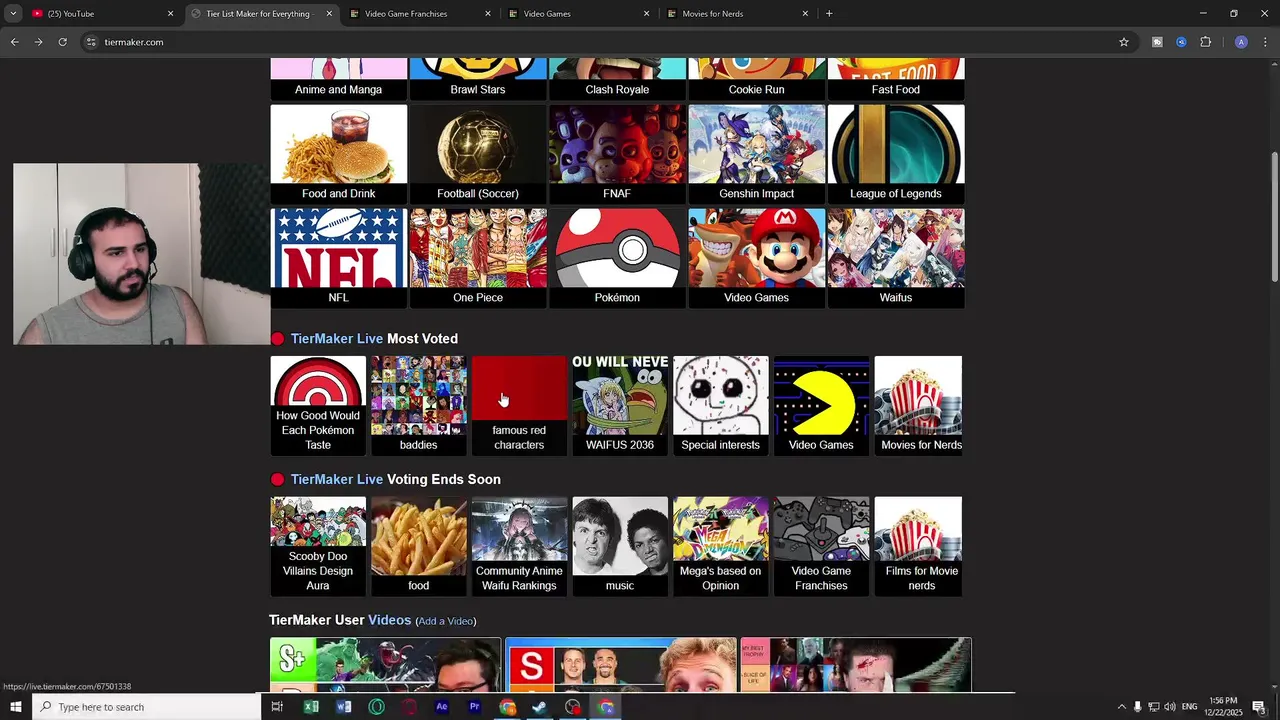
Task: Close the YouTube tab
Action: coord(170,14)
